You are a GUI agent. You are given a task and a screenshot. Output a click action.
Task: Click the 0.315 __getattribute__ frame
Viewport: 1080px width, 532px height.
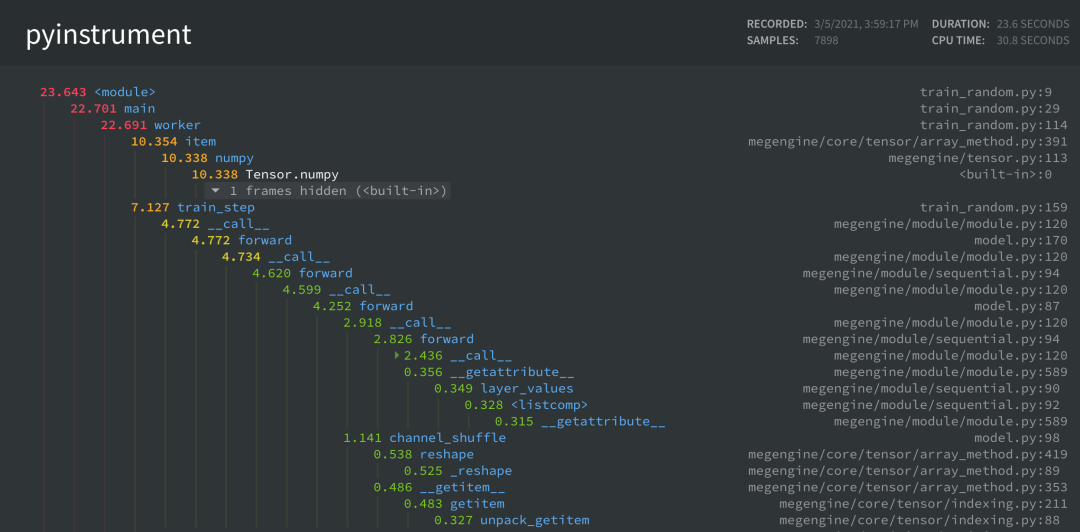580,422
